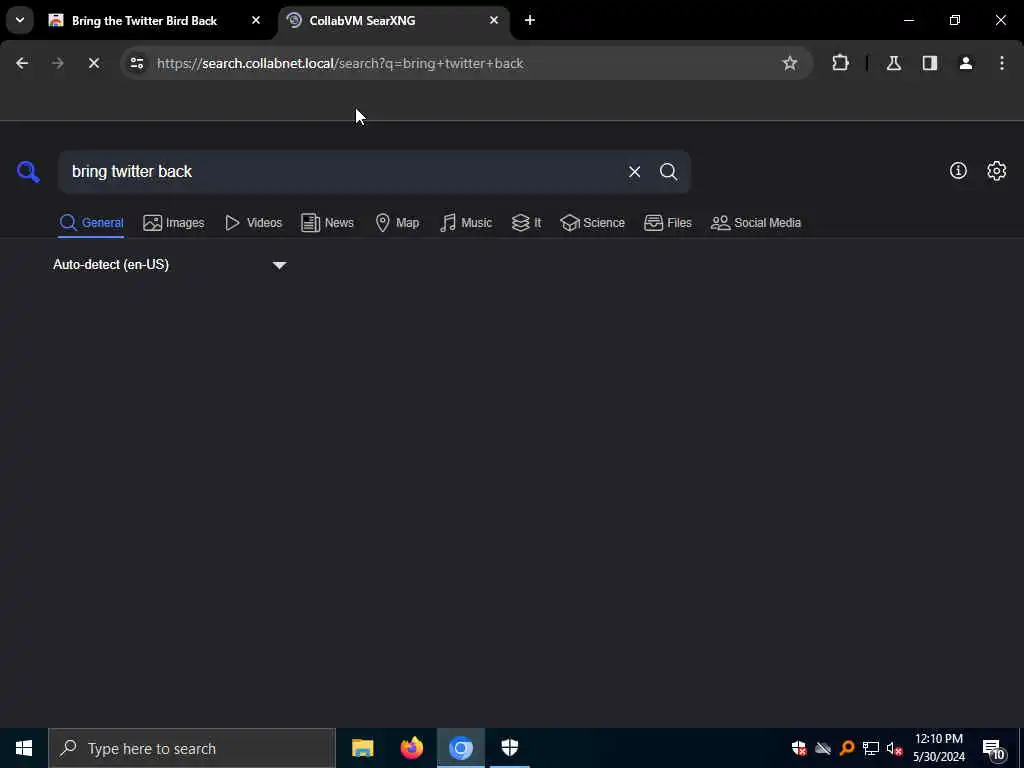The width and height of the screenshot is (1024, 768).
Task: Submit search with the magnifier button
Action: 668,172
